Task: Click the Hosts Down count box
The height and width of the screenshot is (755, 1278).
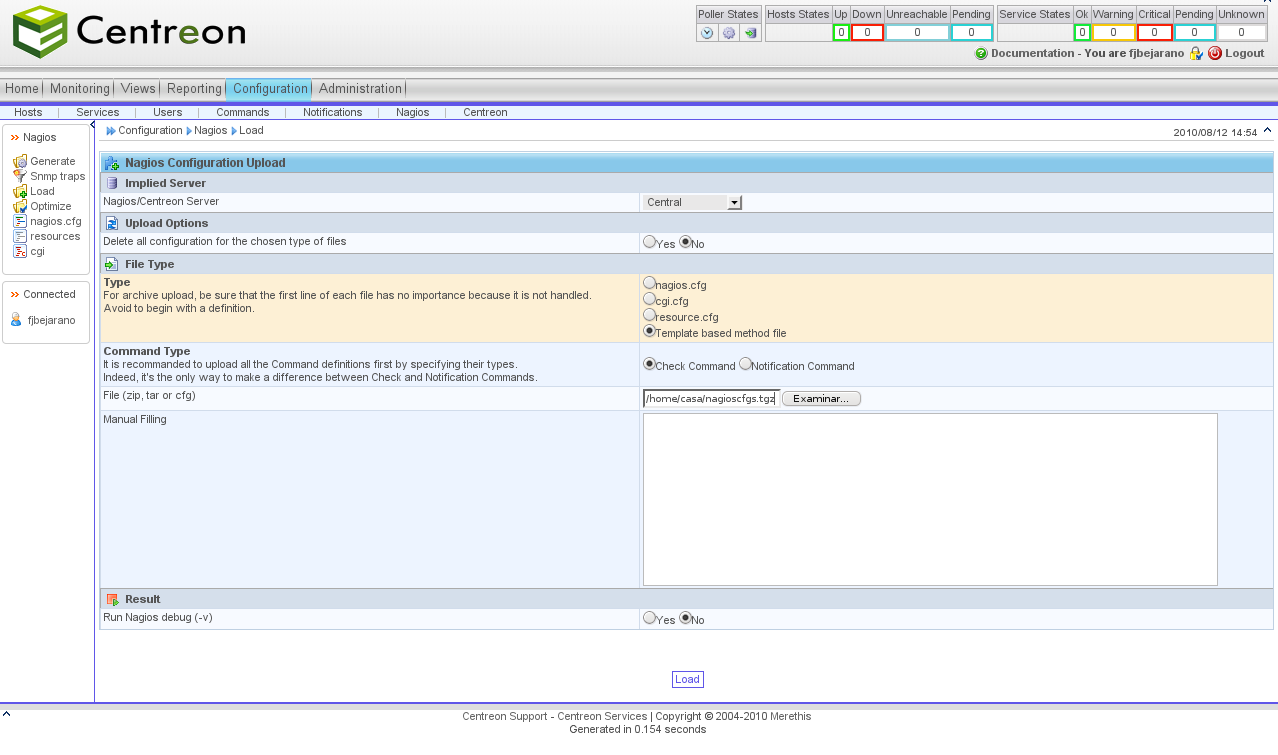Action: pyautogui.click(x=867, y=33)
